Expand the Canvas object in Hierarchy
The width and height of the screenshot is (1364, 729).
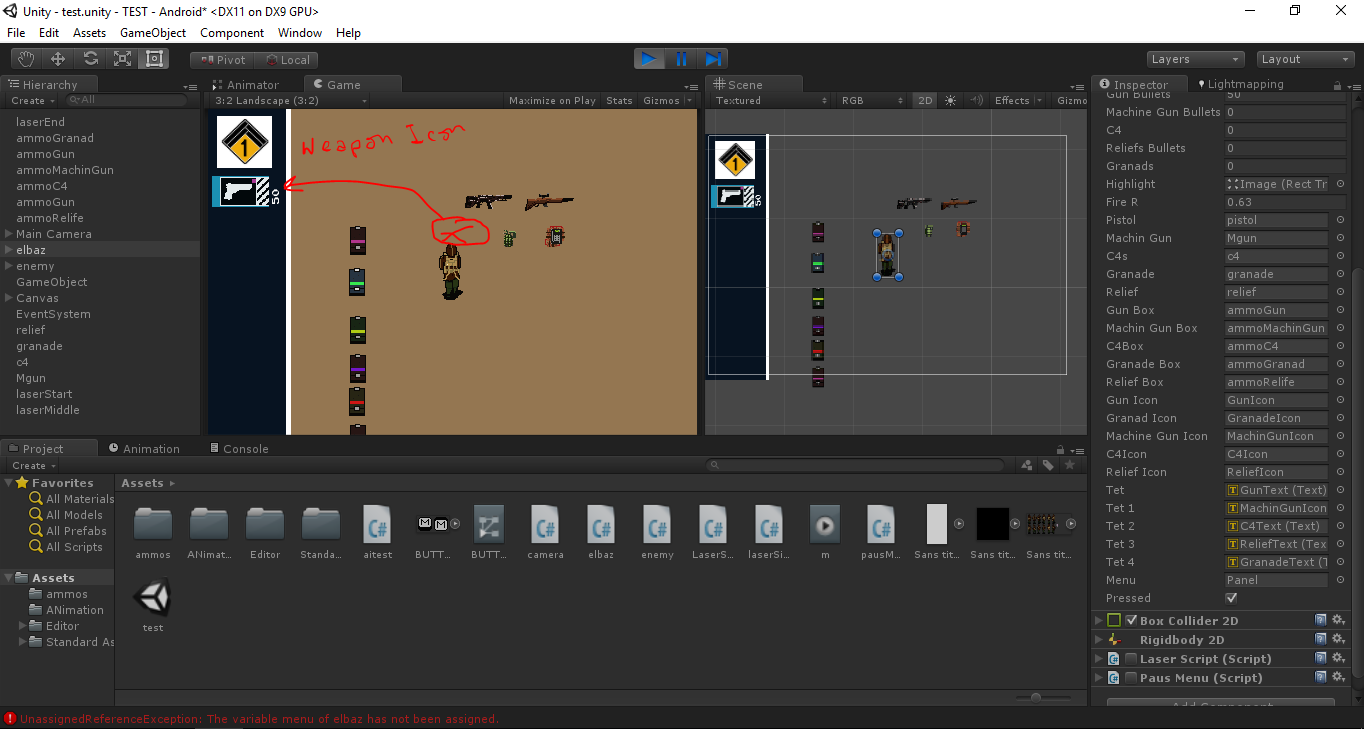pyautogui.click(x=9, y=298)
